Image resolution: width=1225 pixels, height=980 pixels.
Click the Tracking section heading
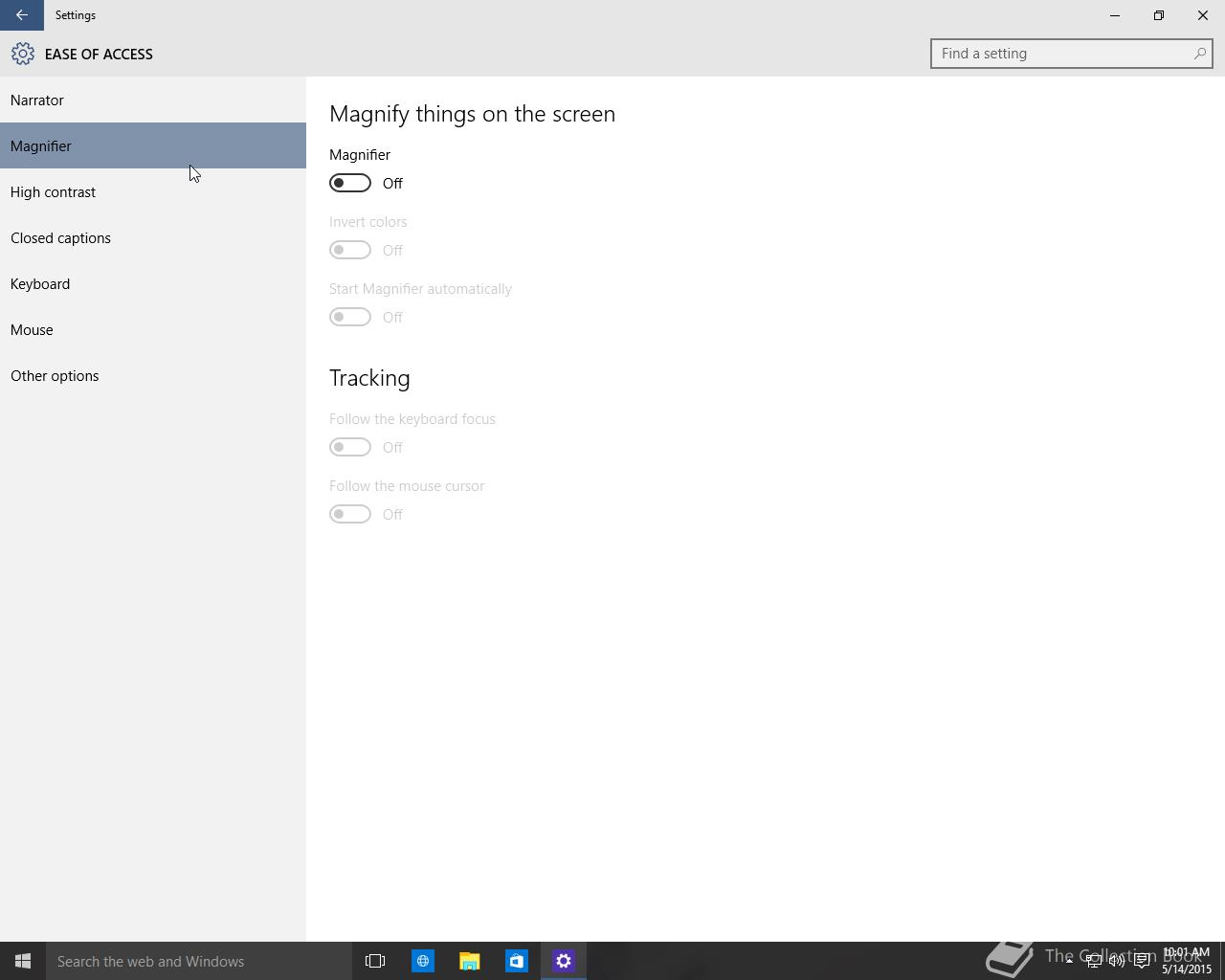pos(369,378)
